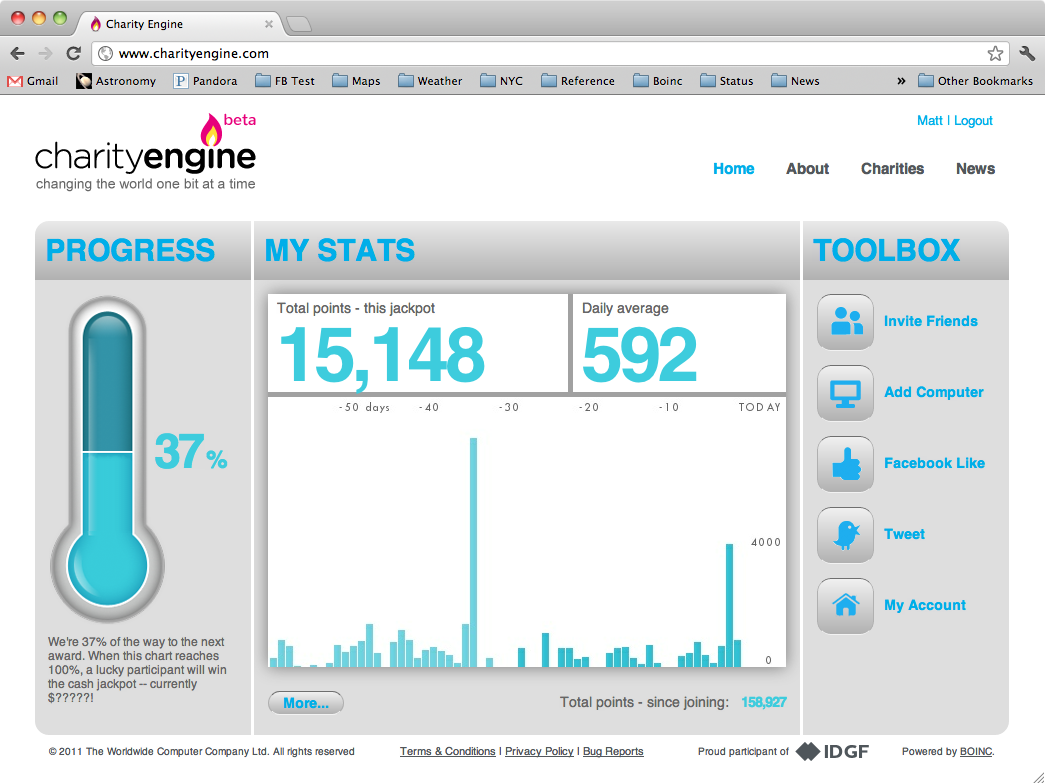Image resolution: width=1045 pixels, height=784 pixels.
Task: Click the BOINC footer link
Action: [x=976, y=751]
